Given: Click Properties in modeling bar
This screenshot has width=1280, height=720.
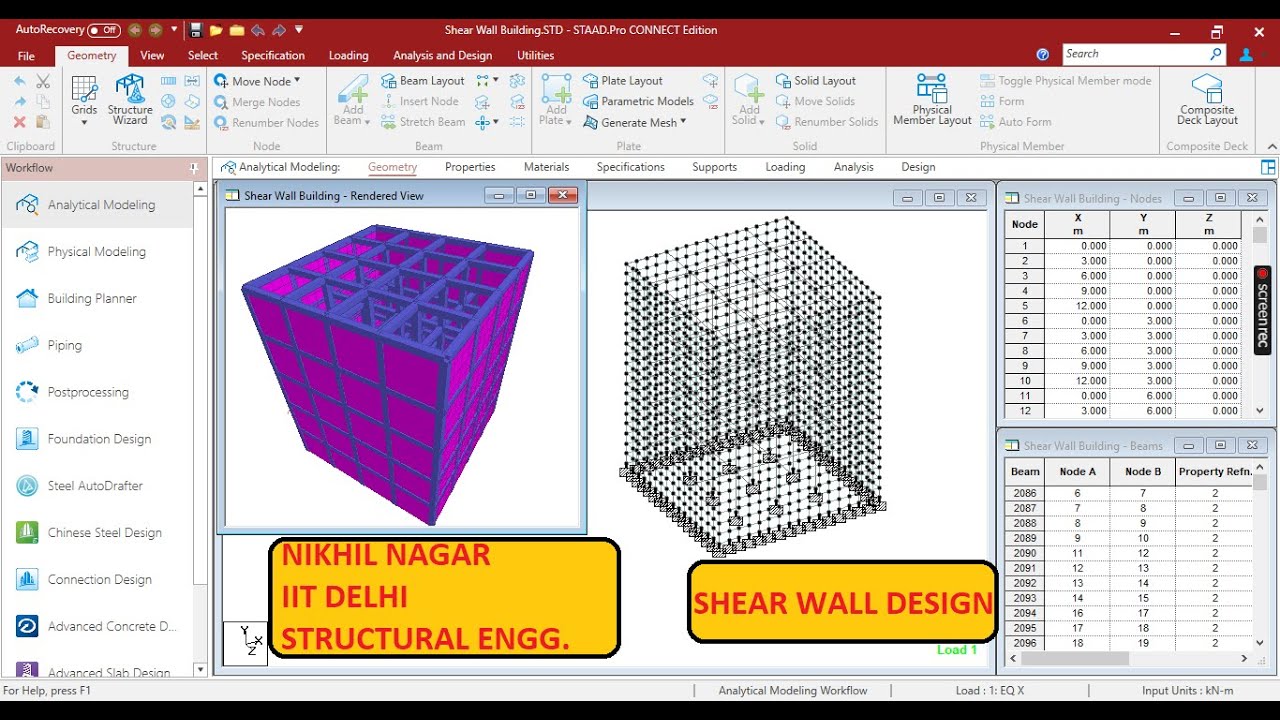Looking at the screenshot, I should point(470,167).
